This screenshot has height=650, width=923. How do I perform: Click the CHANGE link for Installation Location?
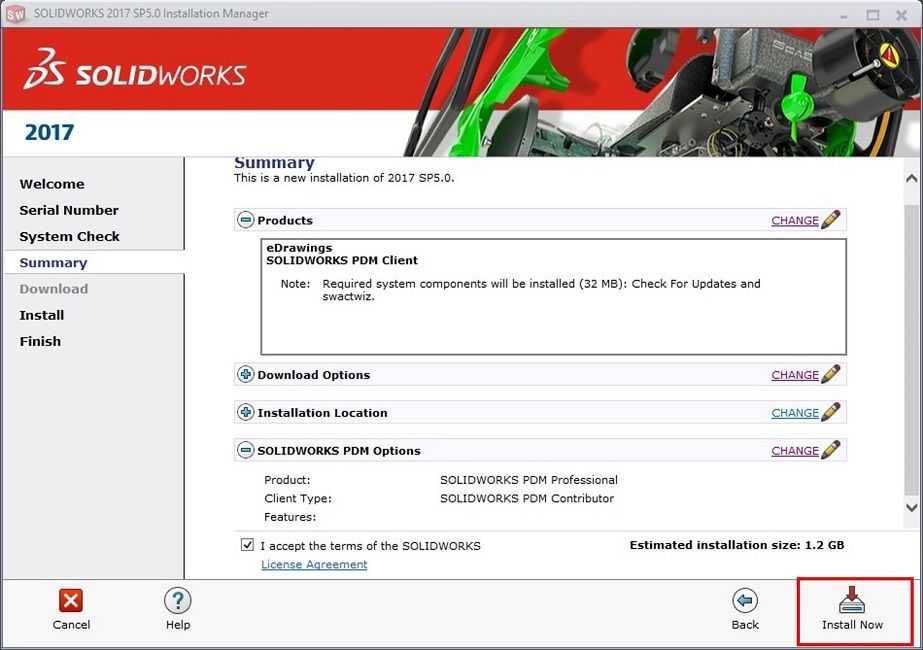pyautogui.click(x=794, y=413)
